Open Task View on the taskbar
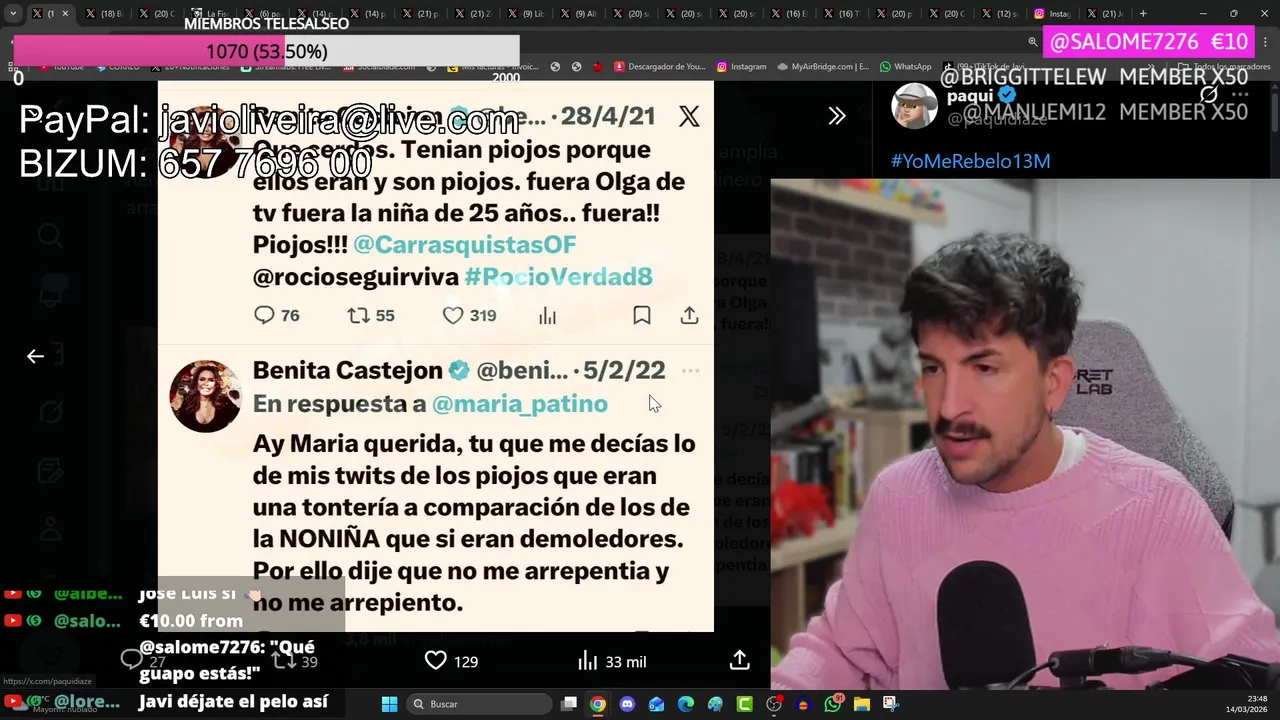The width and height of the screenshot is (1280, 720). coord(569,704)
